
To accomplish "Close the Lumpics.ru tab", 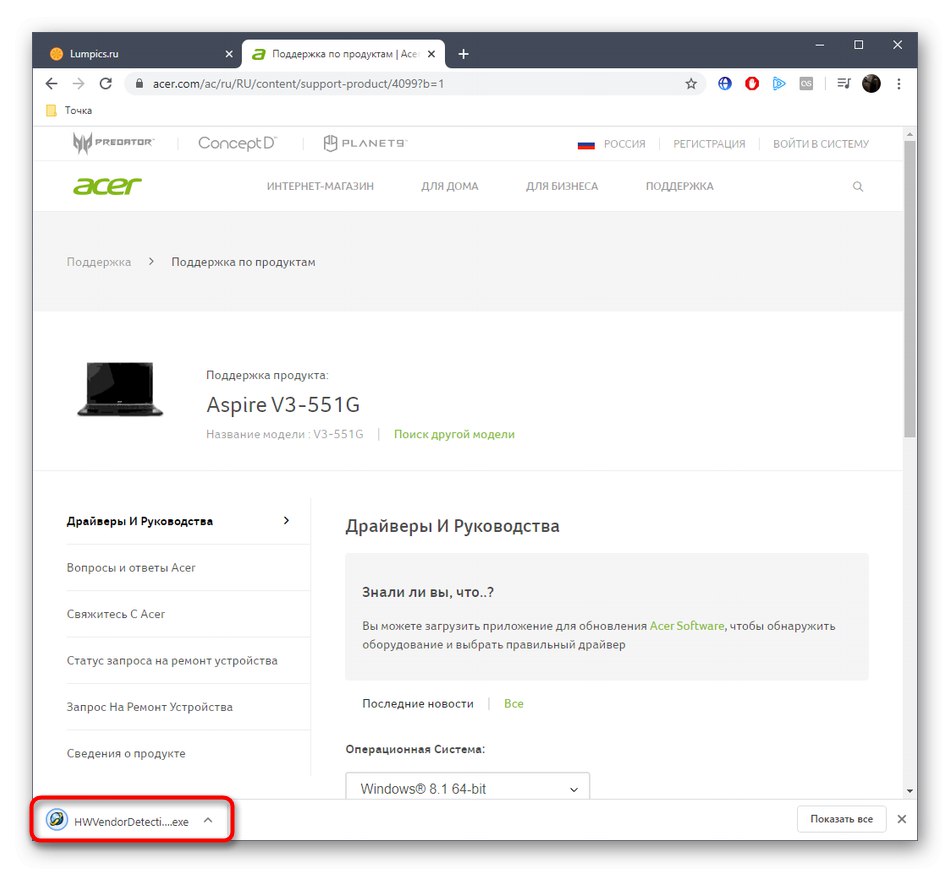I will [229, 54].
